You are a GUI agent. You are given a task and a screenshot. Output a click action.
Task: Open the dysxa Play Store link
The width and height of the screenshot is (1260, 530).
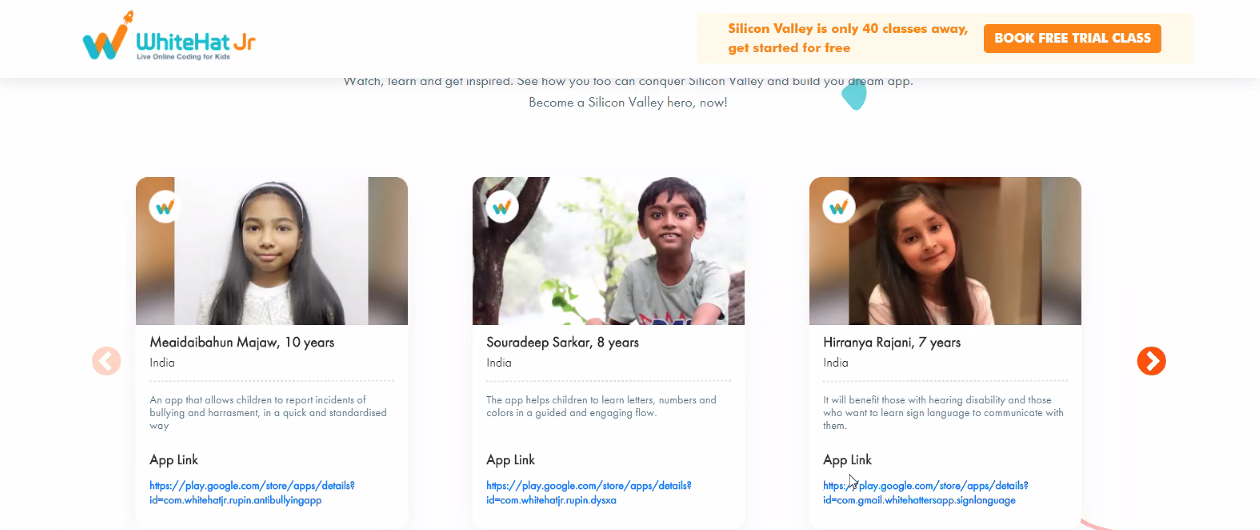click(588, 492)
